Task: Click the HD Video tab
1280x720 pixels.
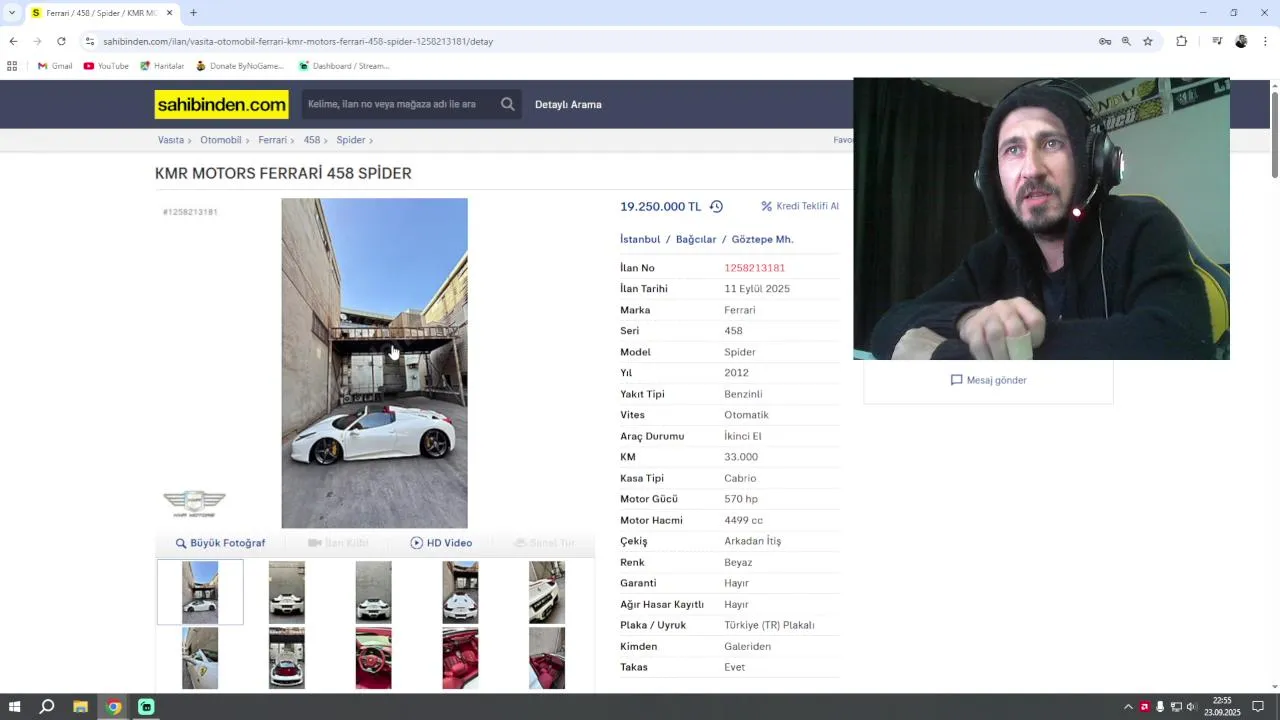Action: pos(441,543)
